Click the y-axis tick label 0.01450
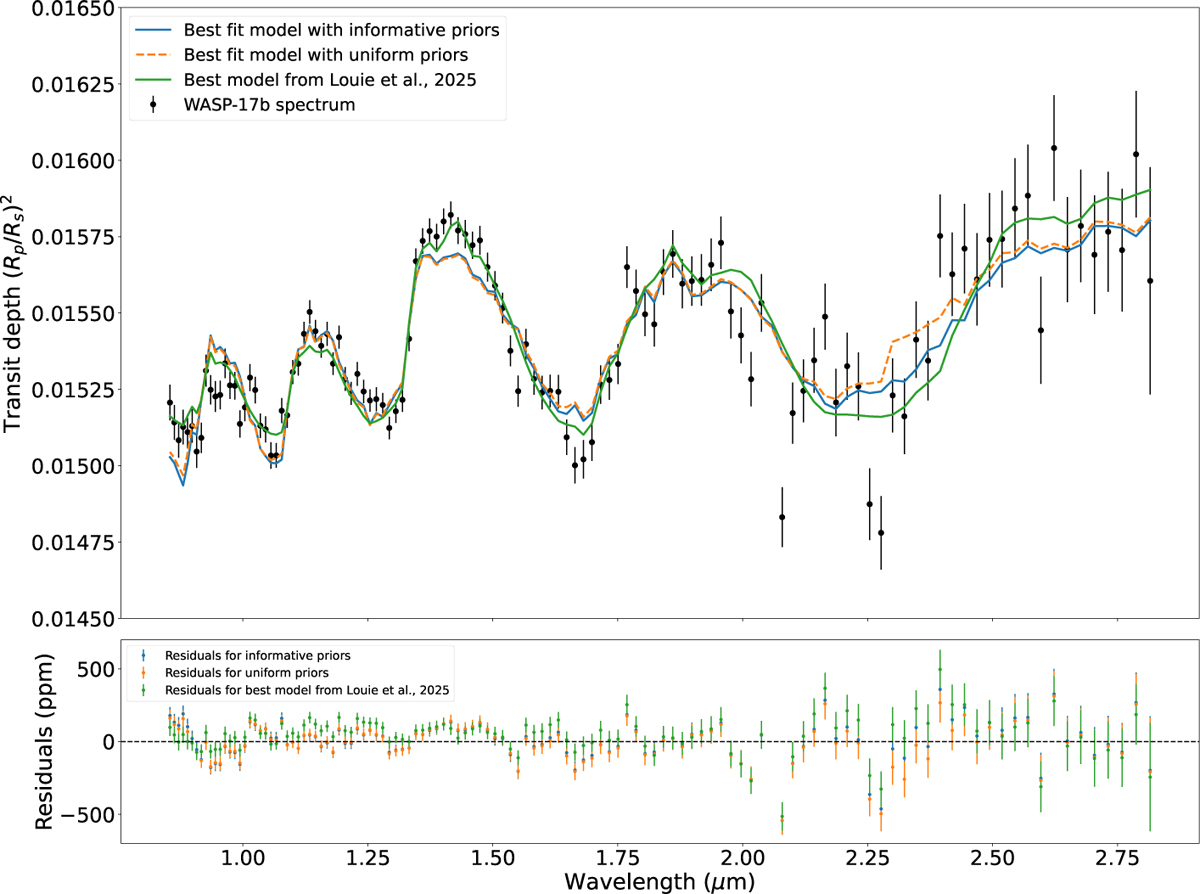Image resolution: width=1200 pixels, height=894 pixels. 73,618
